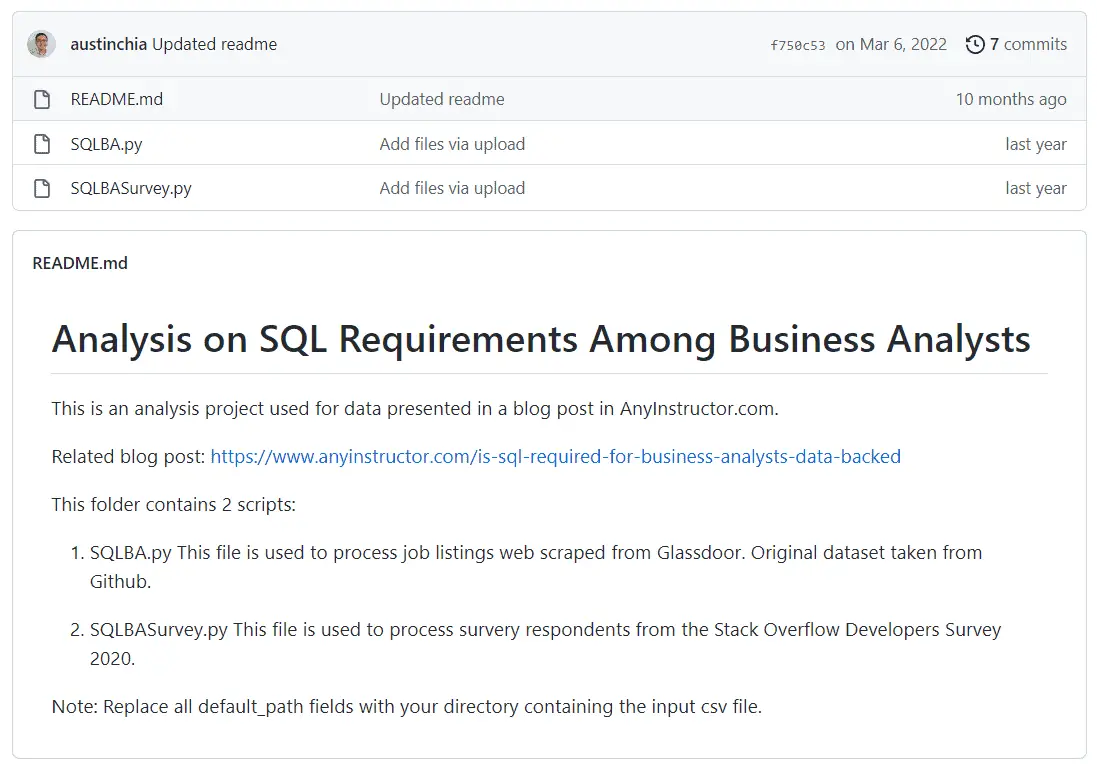The image size is (1097, 769).
Task: Click the commit date on Mar 6, 2022
Action: (891, 44)
